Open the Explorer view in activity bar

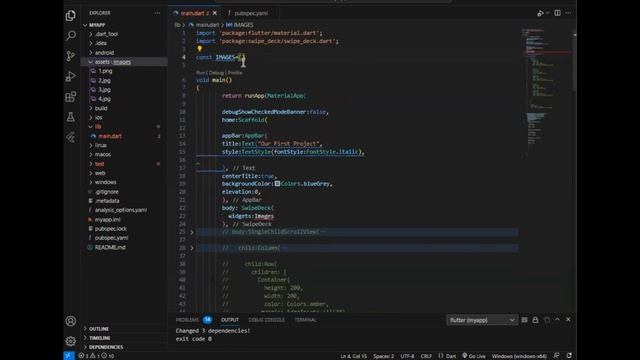tap(71, 16)
